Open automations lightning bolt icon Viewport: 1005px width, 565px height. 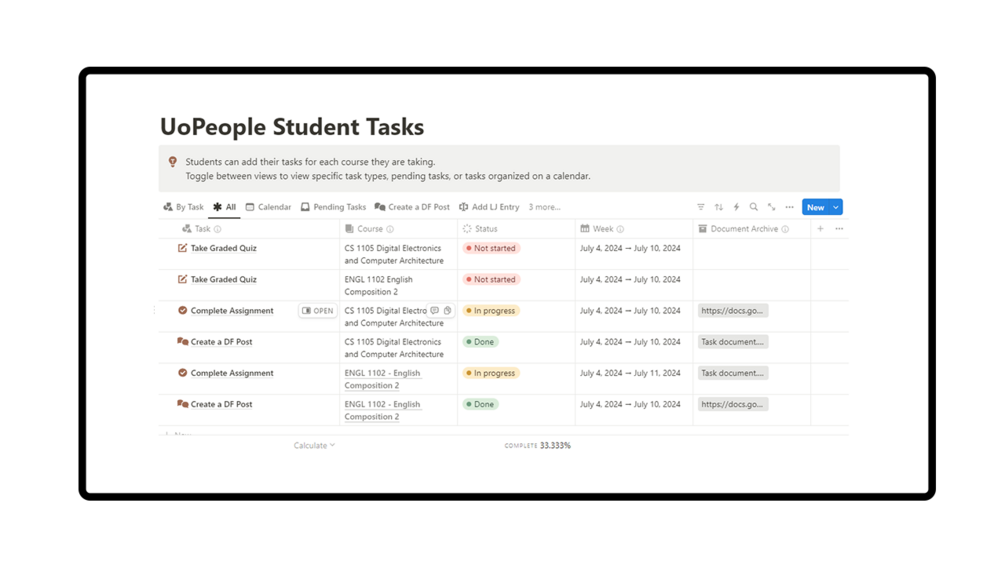pos(736,207)
